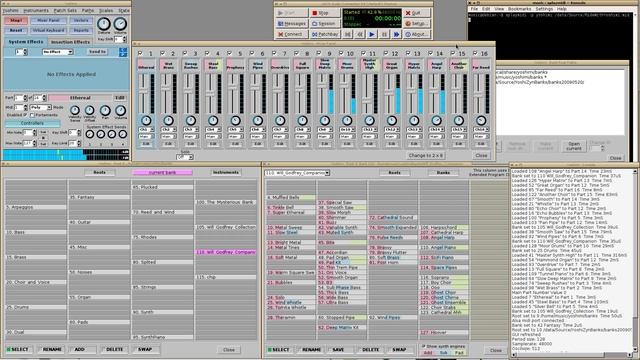
Task: Toggle mixer part 1 enable checkbox
Action: [x=140, y=53]
